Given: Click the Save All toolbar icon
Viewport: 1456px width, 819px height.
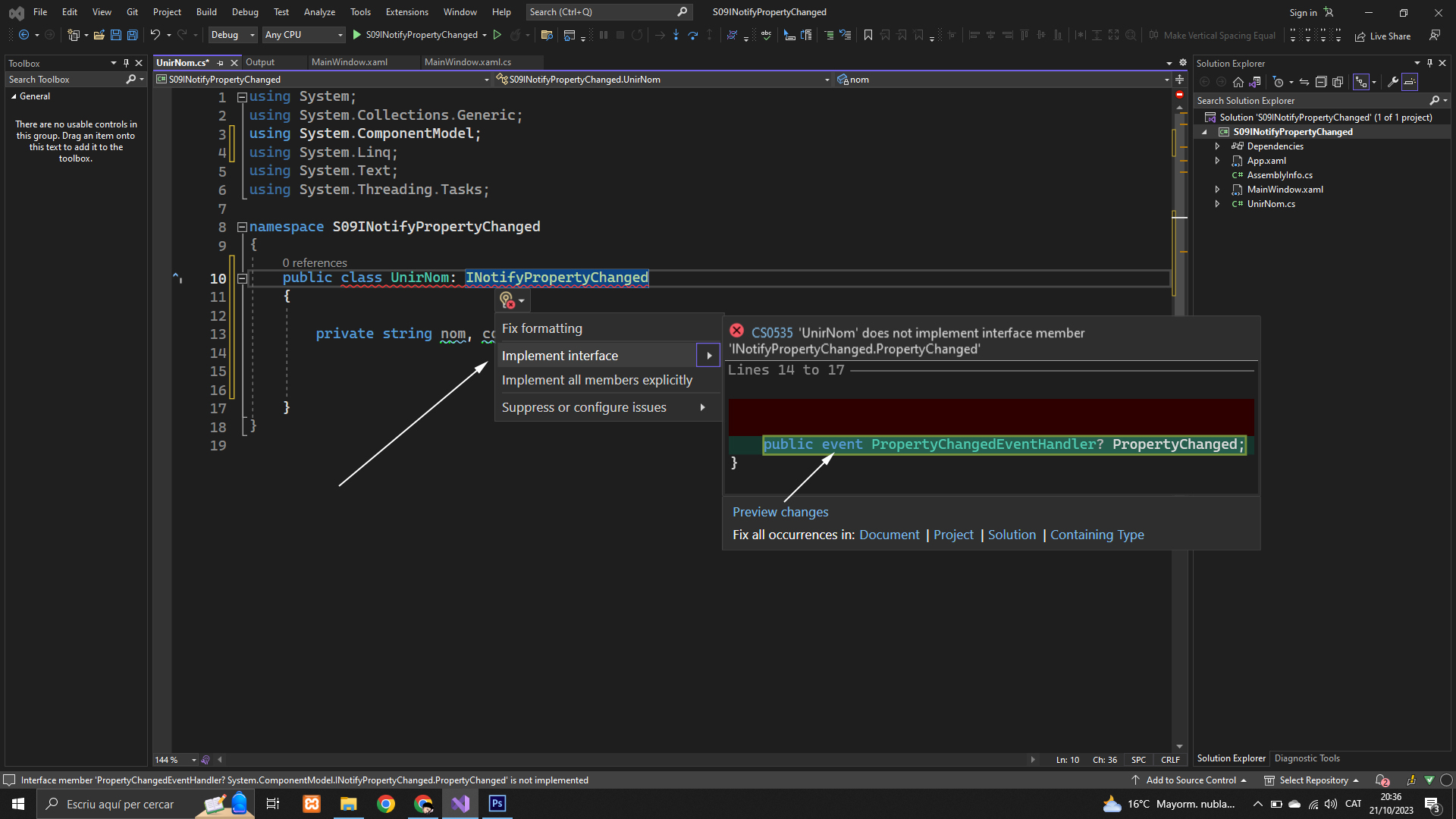Looking at the screenshot, I should [x=133, y=35].
